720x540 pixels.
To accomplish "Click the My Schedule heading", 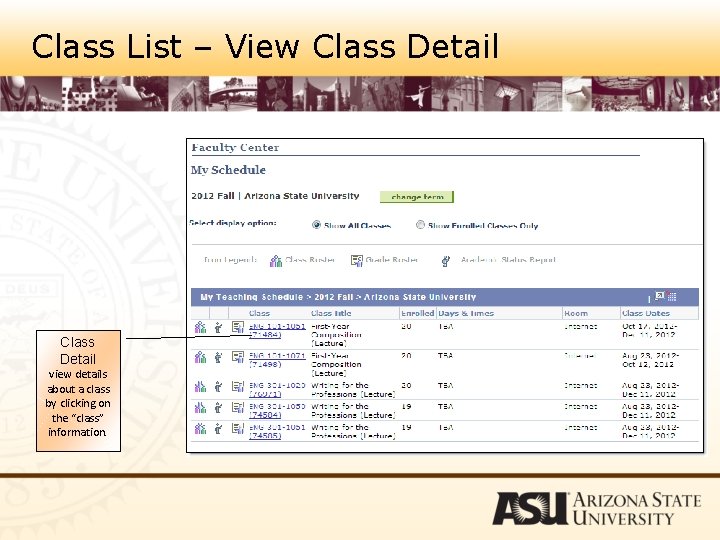I will click(228, 170).
